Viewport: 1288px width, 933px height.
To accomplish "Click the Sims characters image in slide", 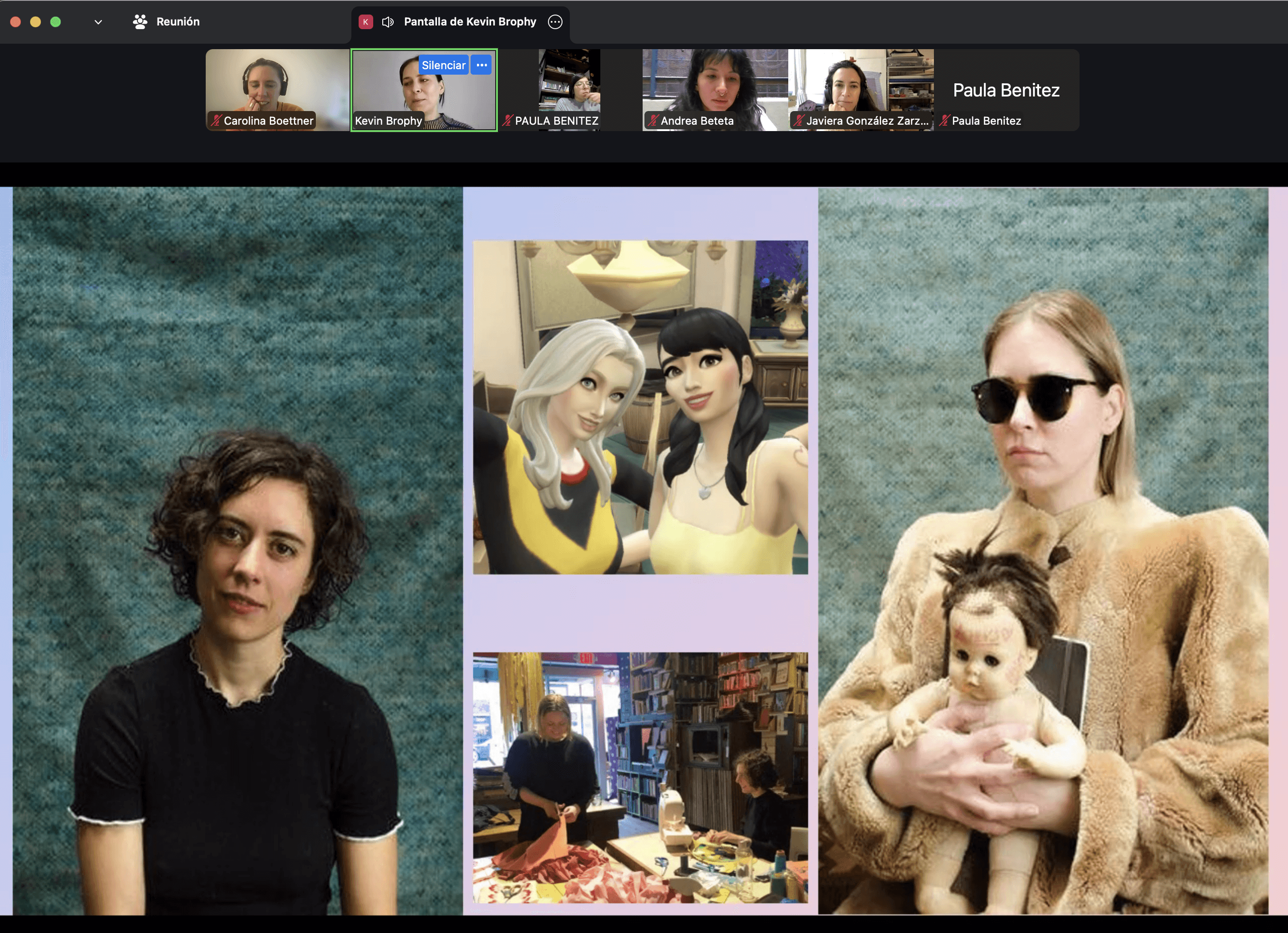I will (640, 406).
